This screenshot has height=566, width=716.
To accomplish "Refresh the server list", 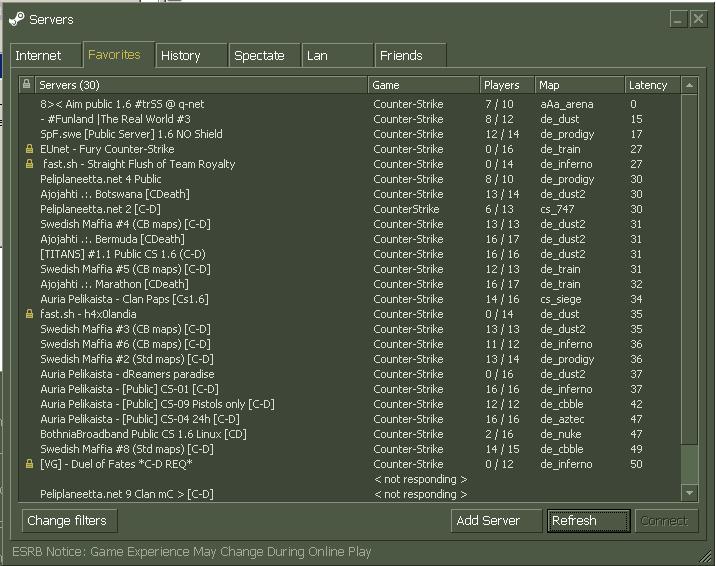I will (x=588, y=521).
